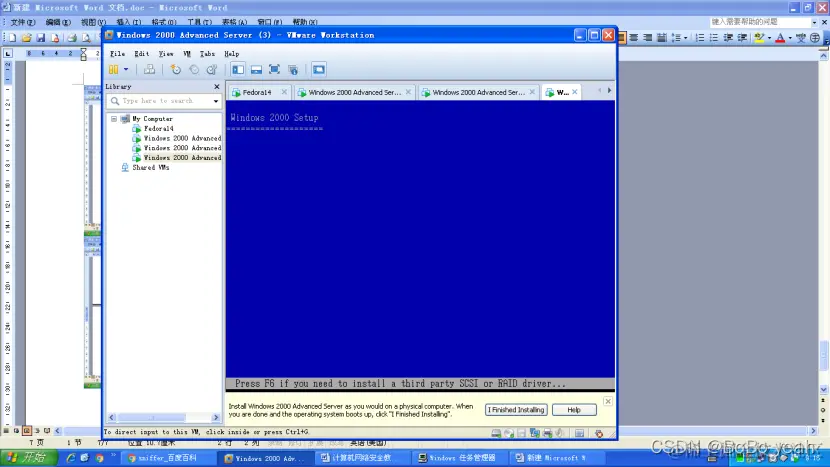Open the View menu in VMware

tap(166, 53)
